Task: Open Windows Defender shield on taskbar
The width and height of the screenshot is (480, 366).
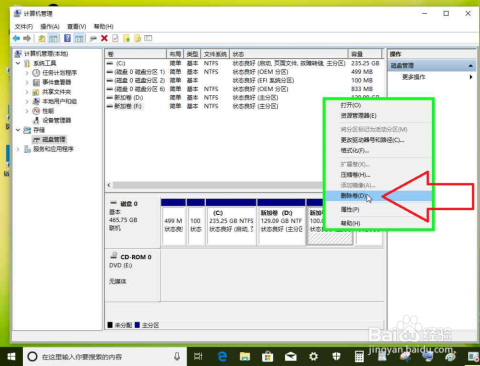Action: [336, 357]
